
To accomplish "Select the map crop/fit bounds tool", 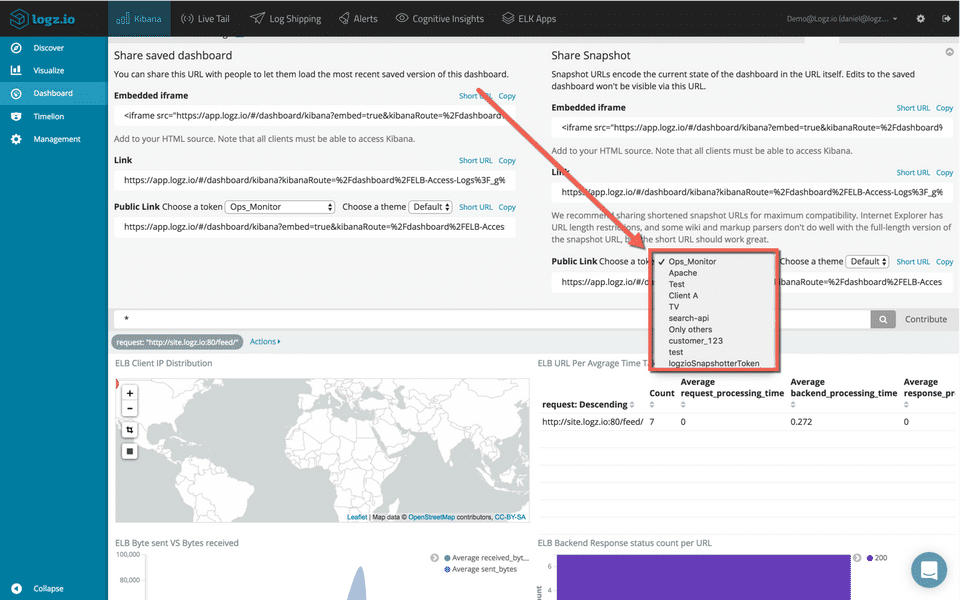I will click(x=130, y=430).
